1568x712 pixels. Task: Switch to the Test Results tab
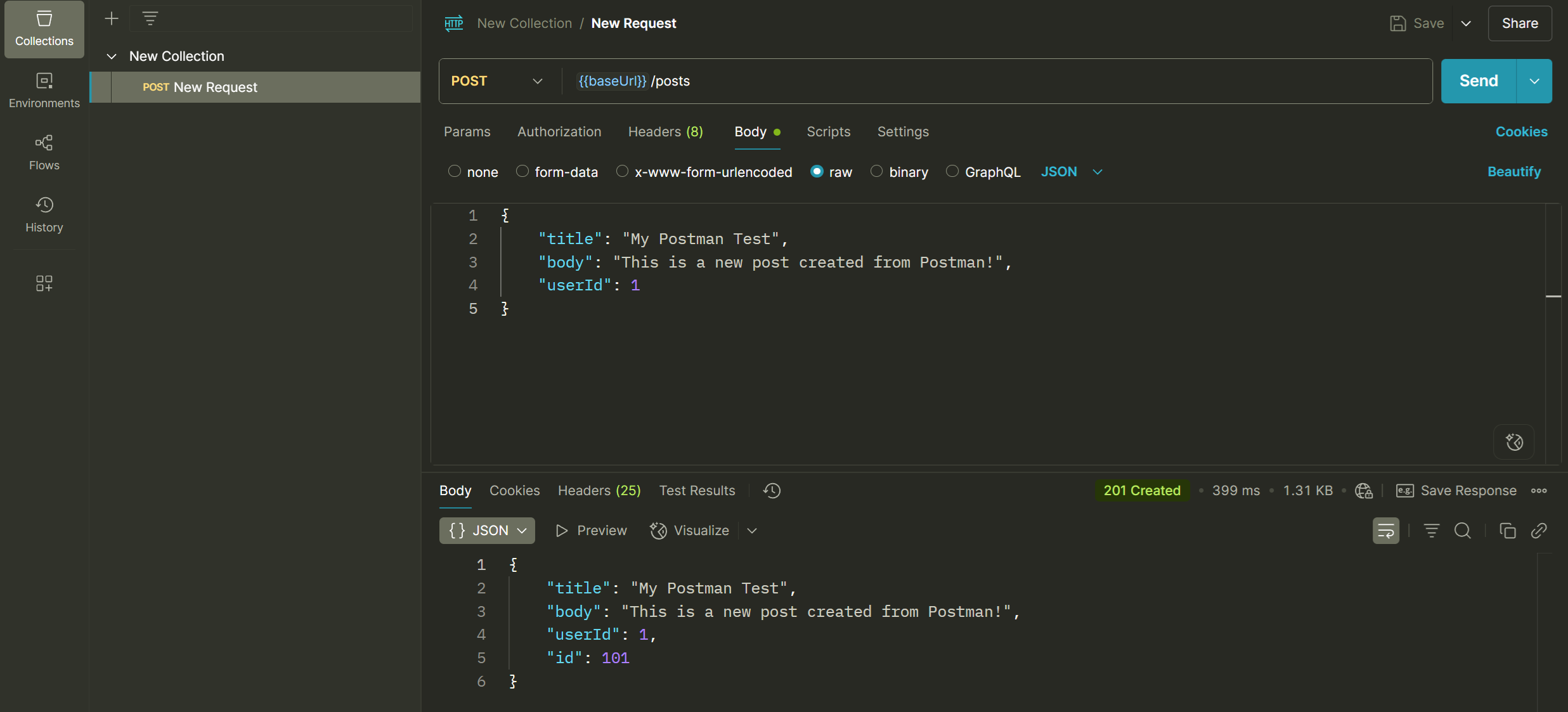[x=697, y=491]
